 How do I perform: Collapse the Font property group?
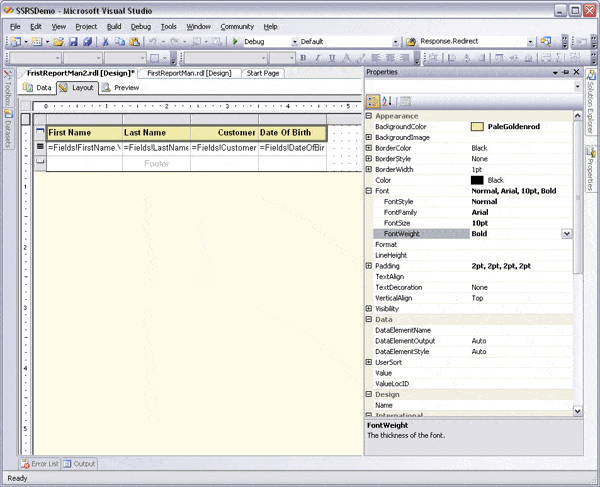click(369, 191)
